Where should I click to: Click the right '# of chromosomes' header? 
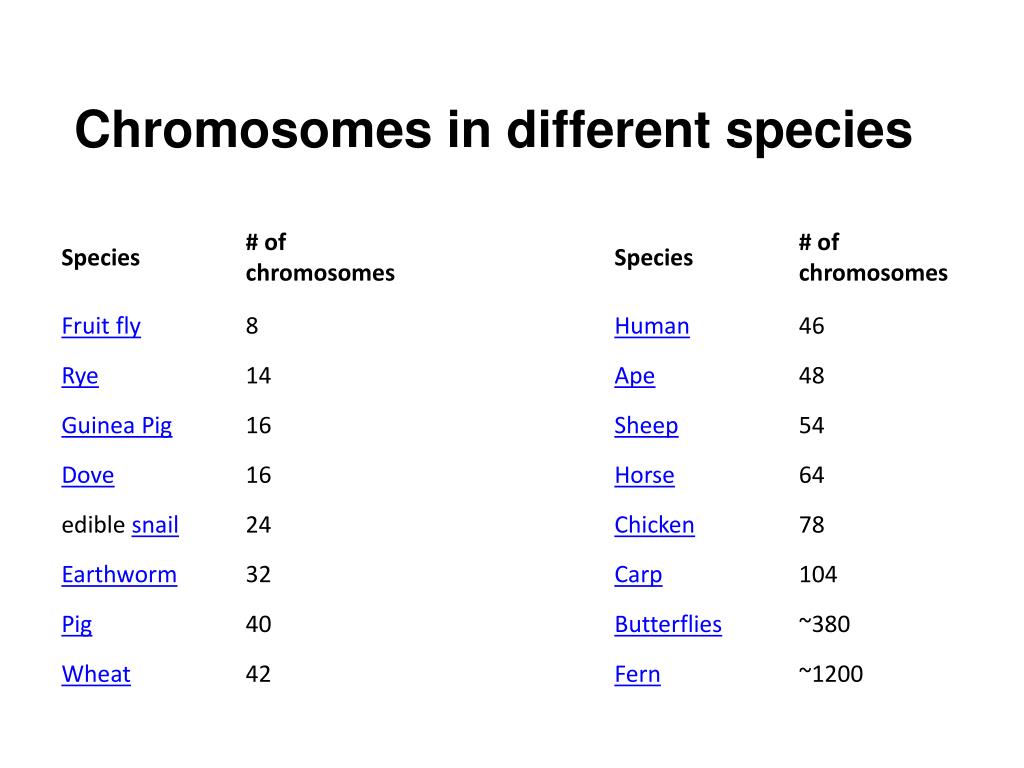point(873,257)
